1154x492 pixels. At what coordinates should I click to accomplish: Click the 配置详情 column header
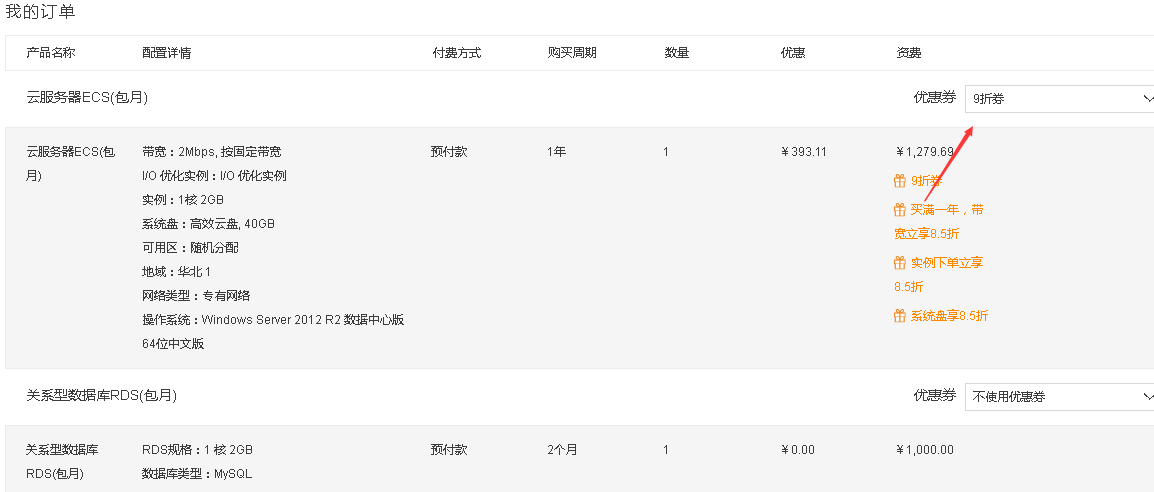pyautogui.click(x=166, y=53)
